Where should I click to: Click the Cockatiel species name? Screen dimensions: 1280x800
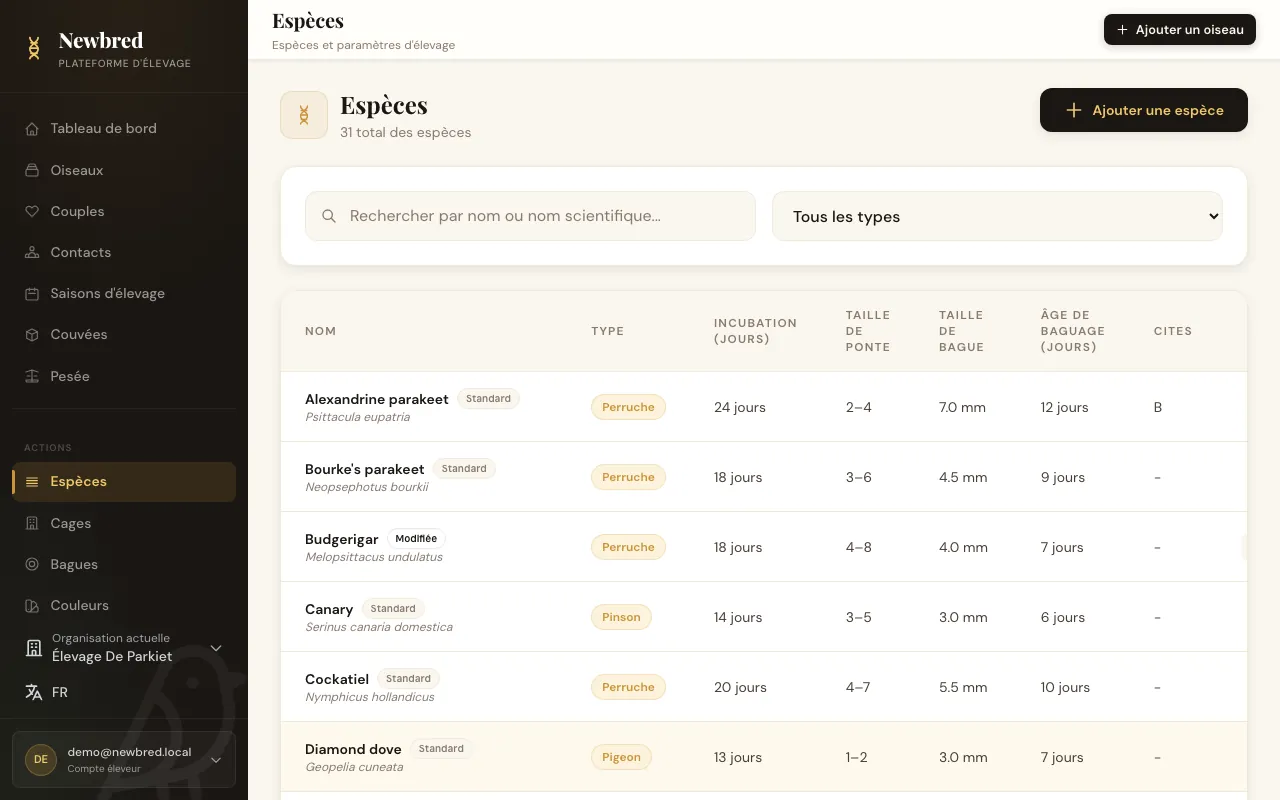(x=337, y=679)
